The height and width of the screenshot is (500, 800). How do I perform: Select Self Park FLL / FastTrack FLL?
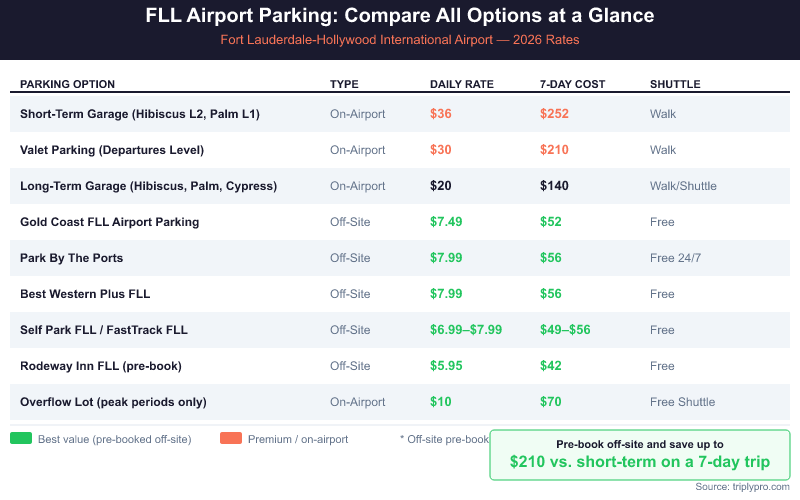(103, 330)
